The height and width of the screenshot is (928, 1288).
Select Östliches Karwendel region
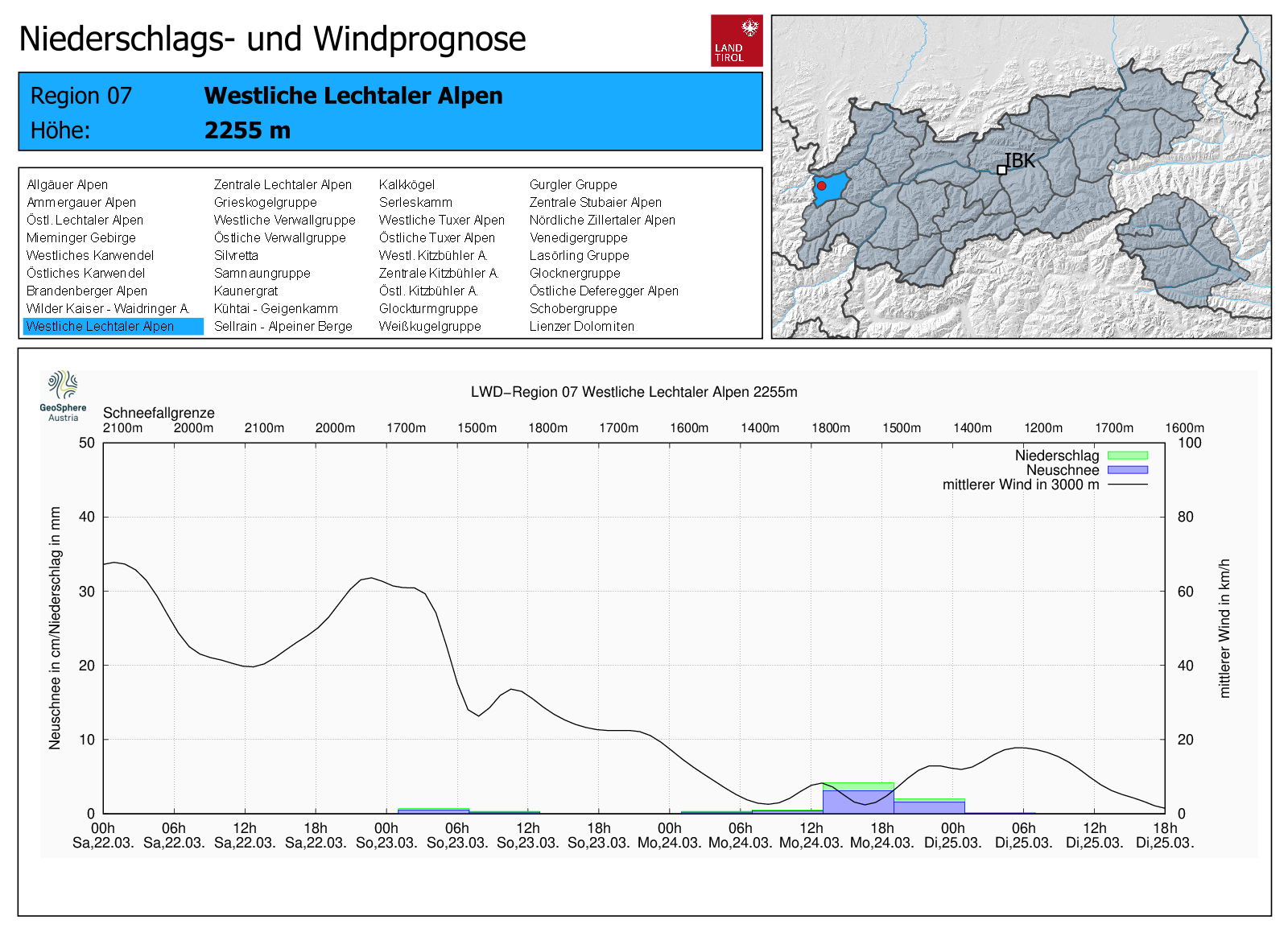pyautogui.click(x=85, y=274)
